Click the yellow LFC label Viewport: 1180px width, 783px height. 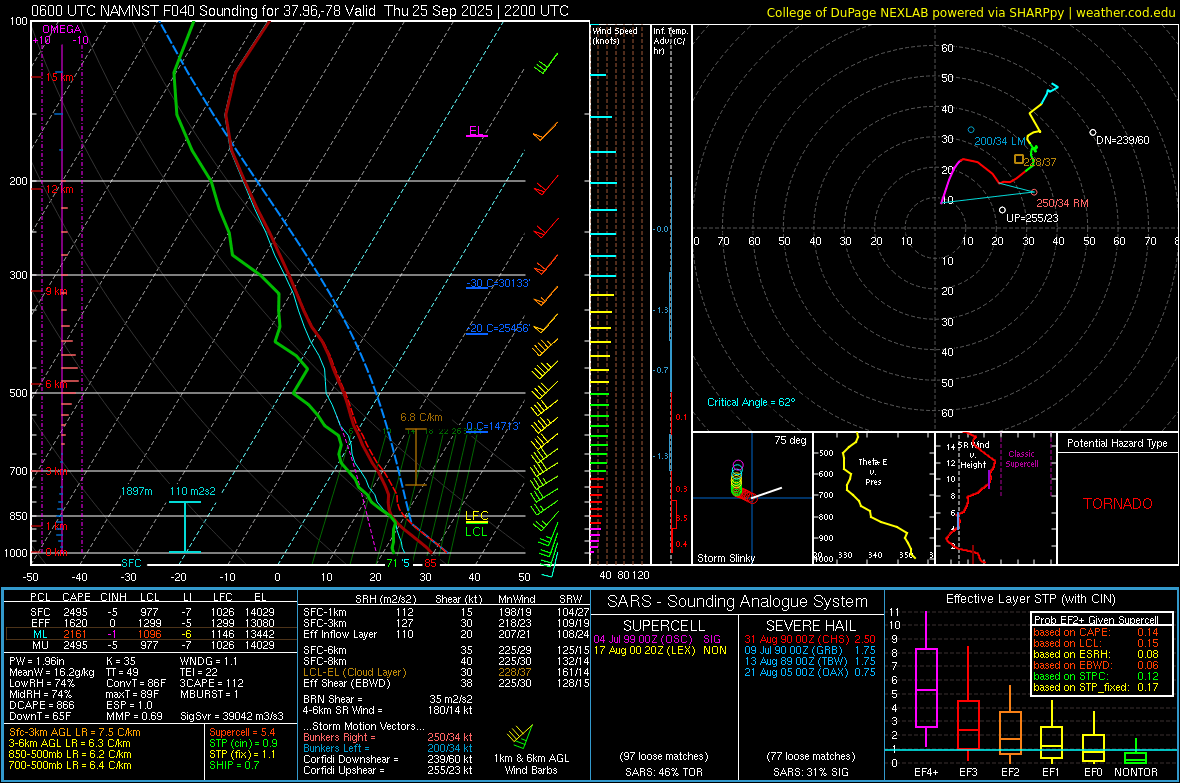click(x=476, y=516)
